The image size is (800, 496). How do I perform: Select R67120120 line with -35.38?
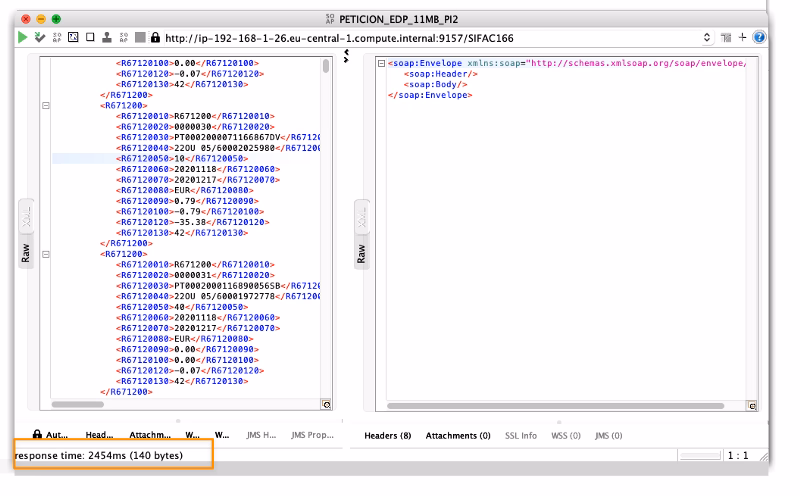[x=192, y=222]
